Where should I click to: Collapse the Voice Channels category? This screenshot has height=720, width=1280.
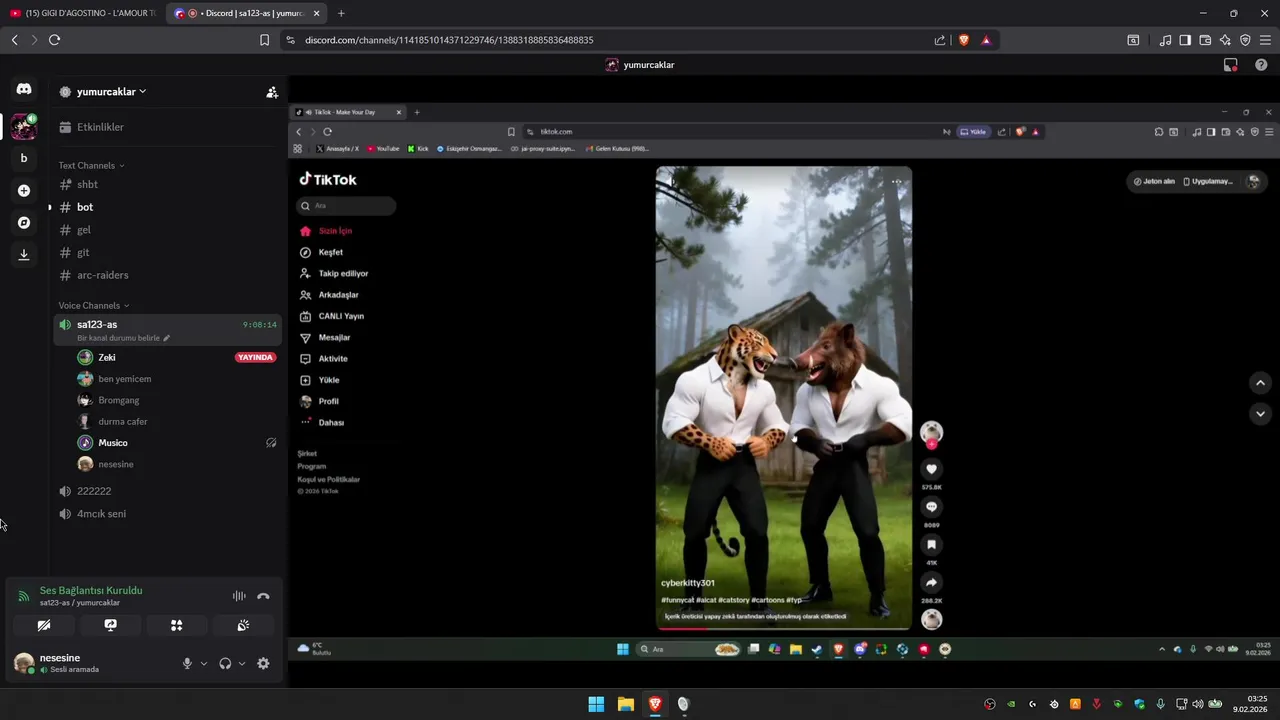pyautogui.click(x=93, y=305)
